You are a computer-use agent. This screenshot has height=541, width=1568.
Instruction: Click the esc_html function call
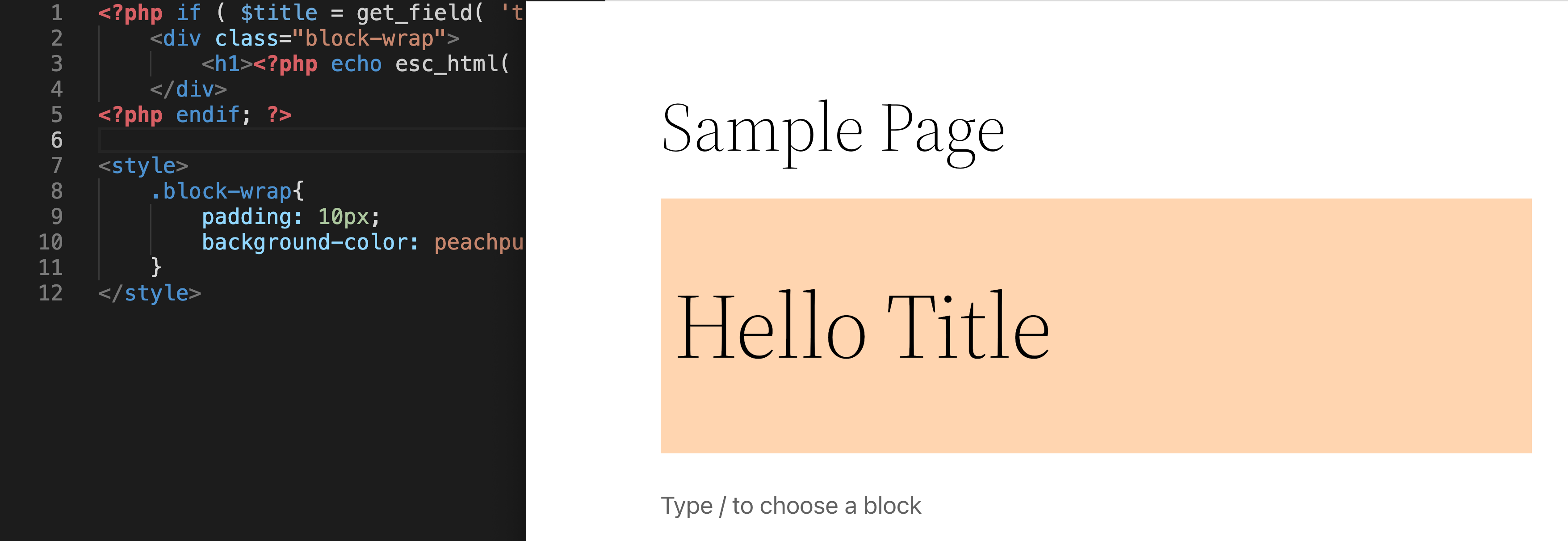[452, 64]
